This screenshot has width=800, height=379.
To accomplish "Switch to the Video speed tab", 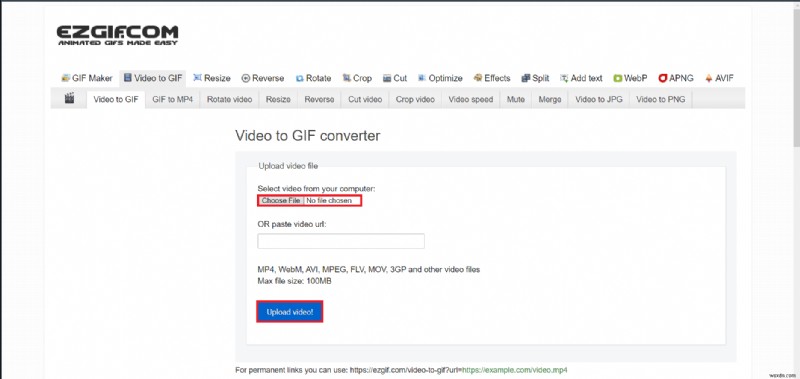I will tap(471, 99).
